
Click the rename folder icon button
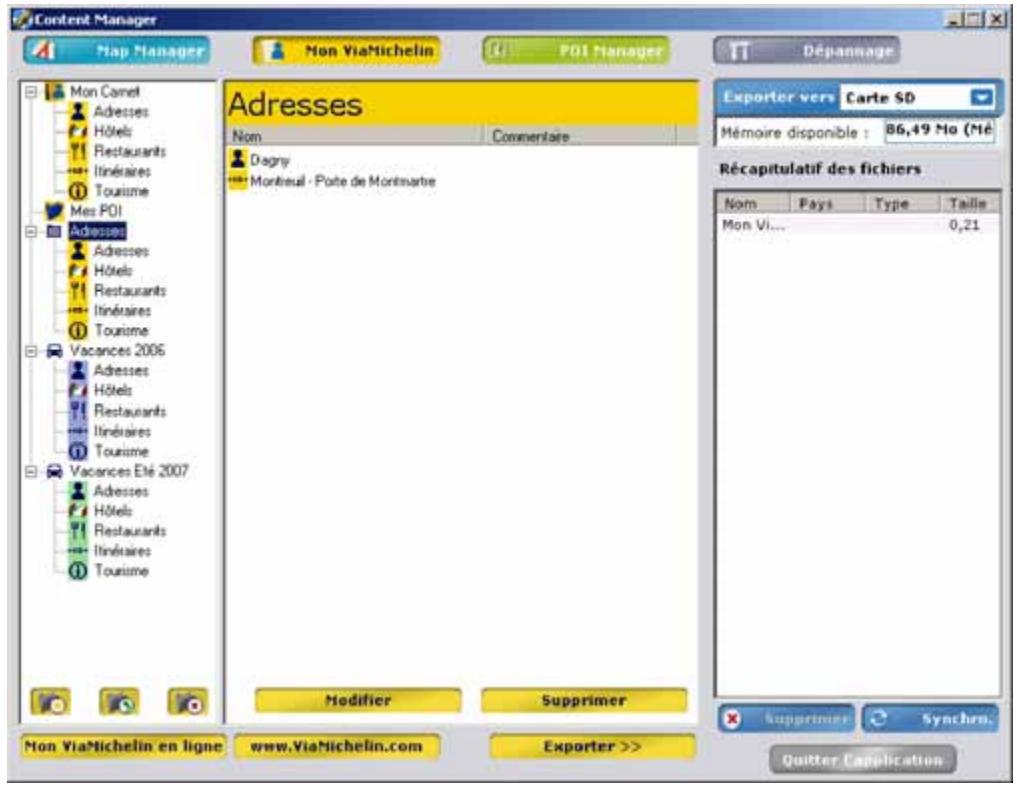[x=119, y=702]
